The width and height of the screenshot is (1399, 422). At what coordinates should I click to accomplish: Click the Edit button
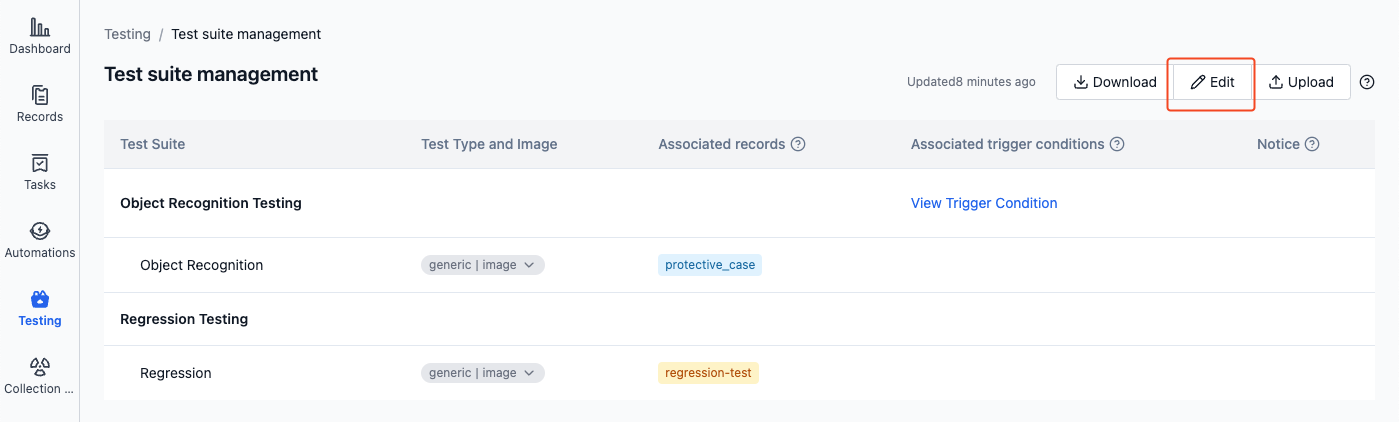tap(1212, 82)
